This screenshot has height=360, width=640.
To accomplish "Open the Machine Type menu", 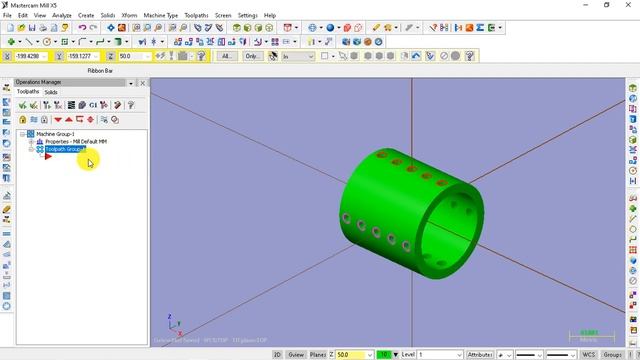I will [160, 16].
